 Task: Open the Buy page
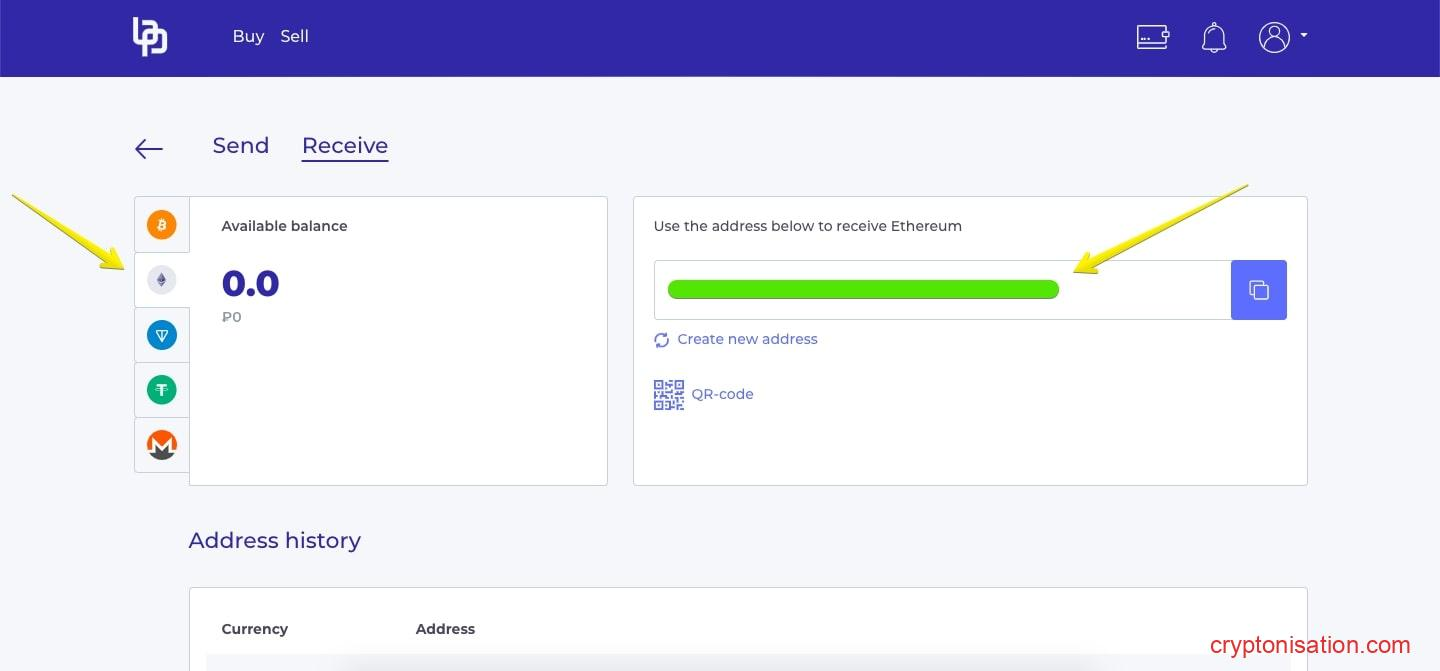(248, 37)
